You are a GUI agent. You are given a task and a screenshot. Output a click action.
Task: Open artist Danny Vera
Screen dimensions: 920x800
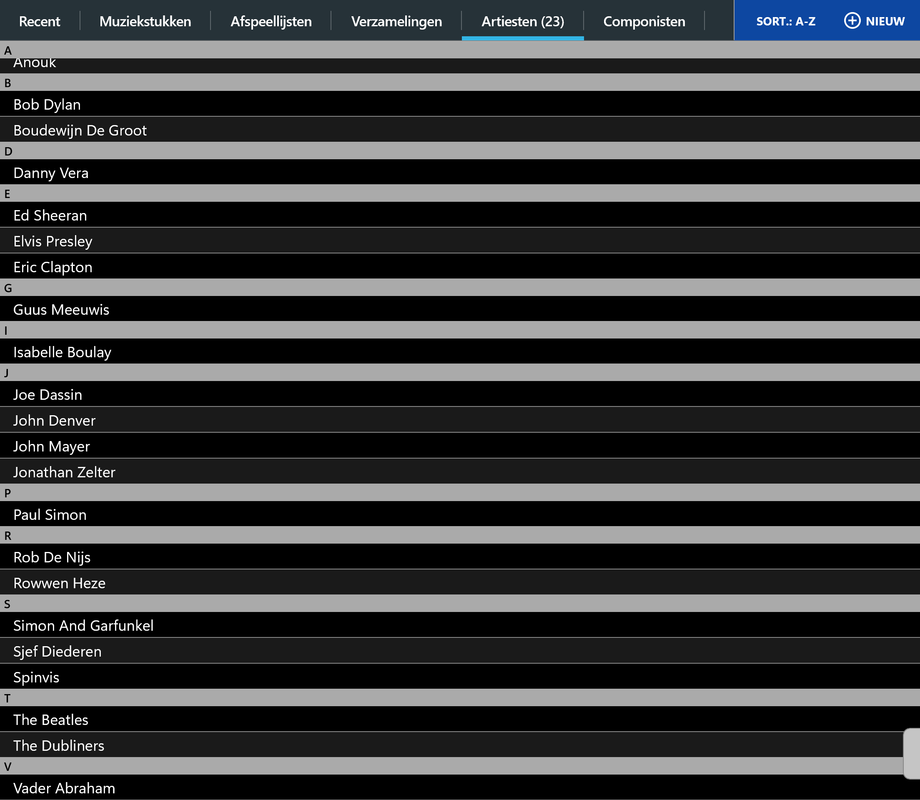click(460, 173)
